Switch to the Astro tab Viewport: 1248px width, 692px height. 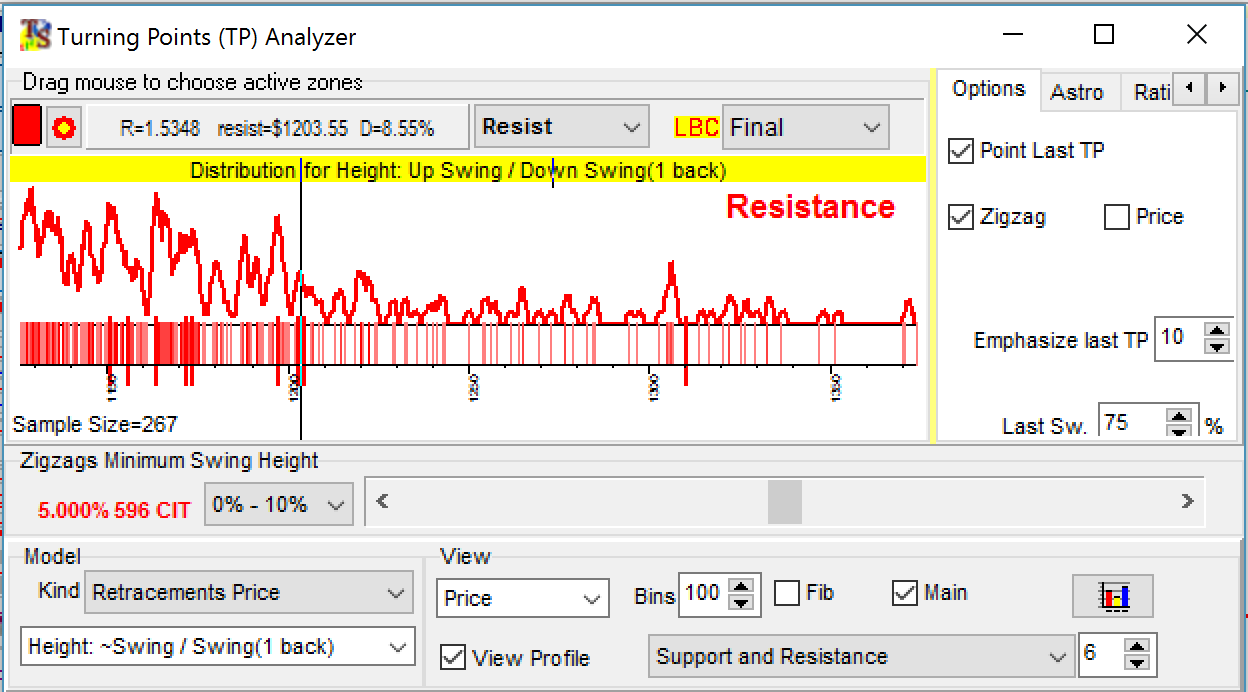pyautogui.click(x=1077, y=93)
